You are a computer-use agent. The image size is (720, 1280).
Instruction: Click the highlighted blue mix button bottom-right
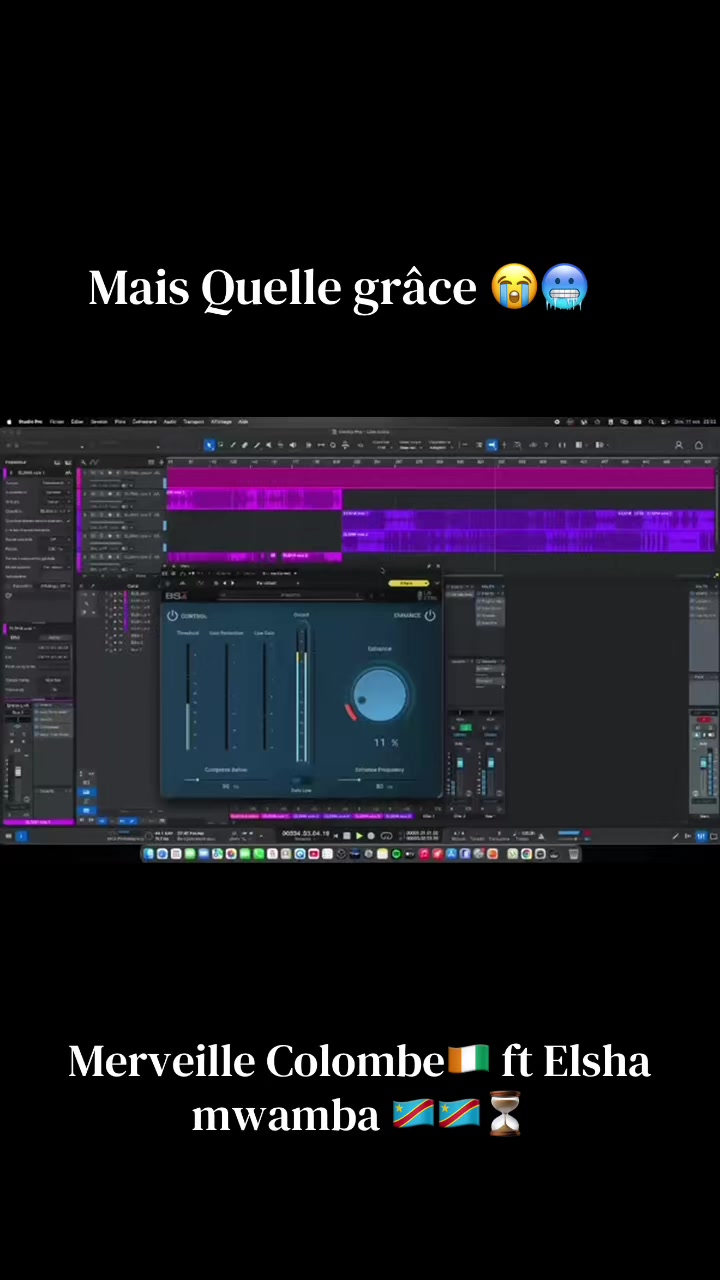click(x=701, y=836)
